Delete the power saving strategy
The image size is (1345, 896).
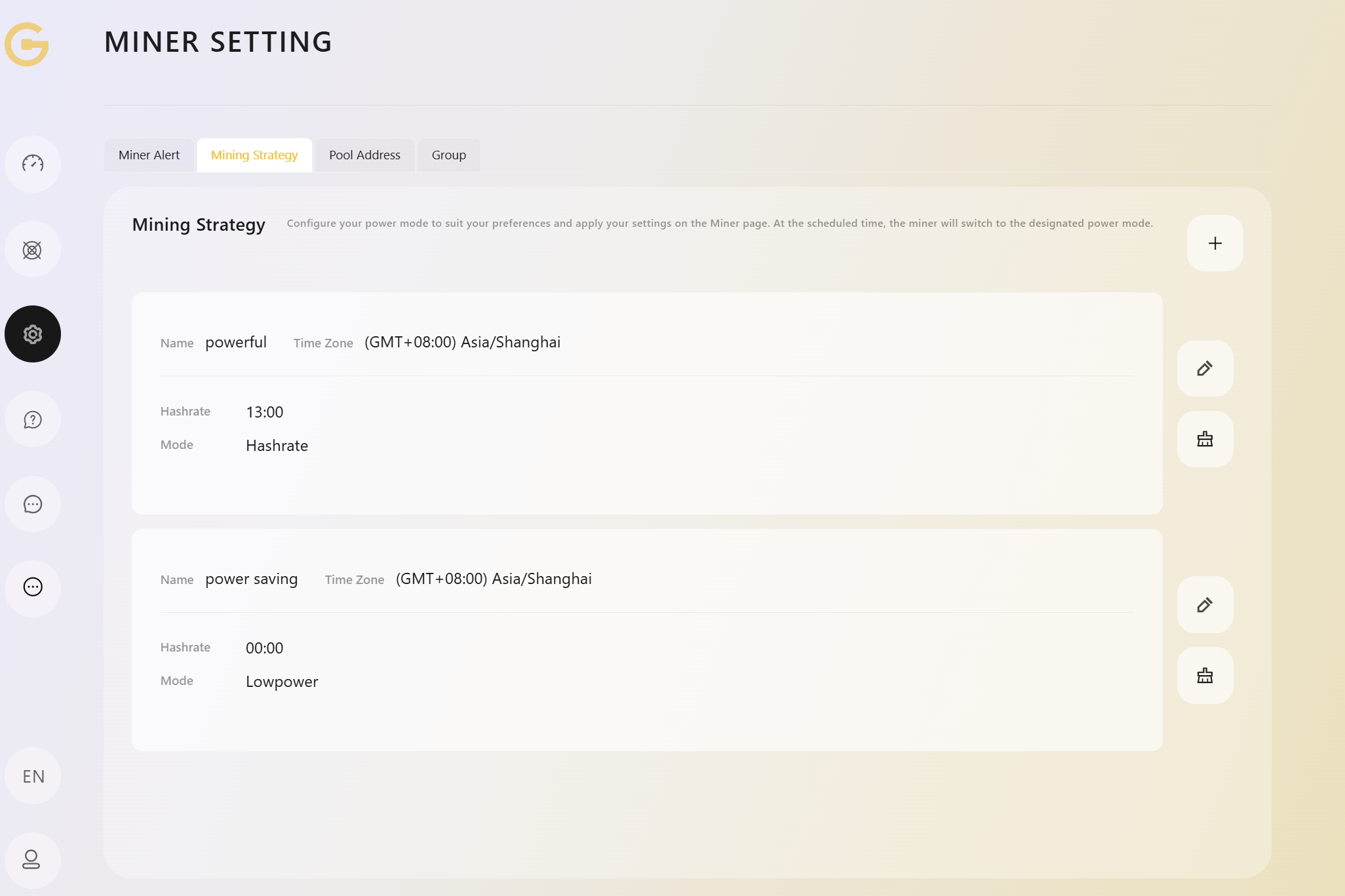pyautogui.click(x=1205, y=676)
